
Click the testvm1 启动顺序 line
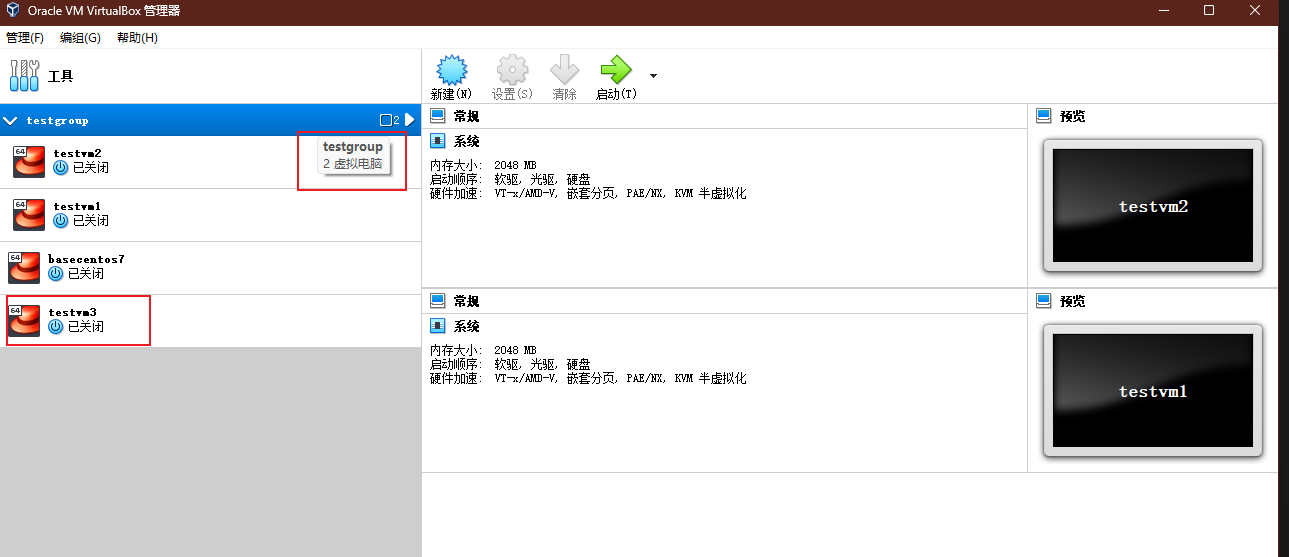(510, 365)
